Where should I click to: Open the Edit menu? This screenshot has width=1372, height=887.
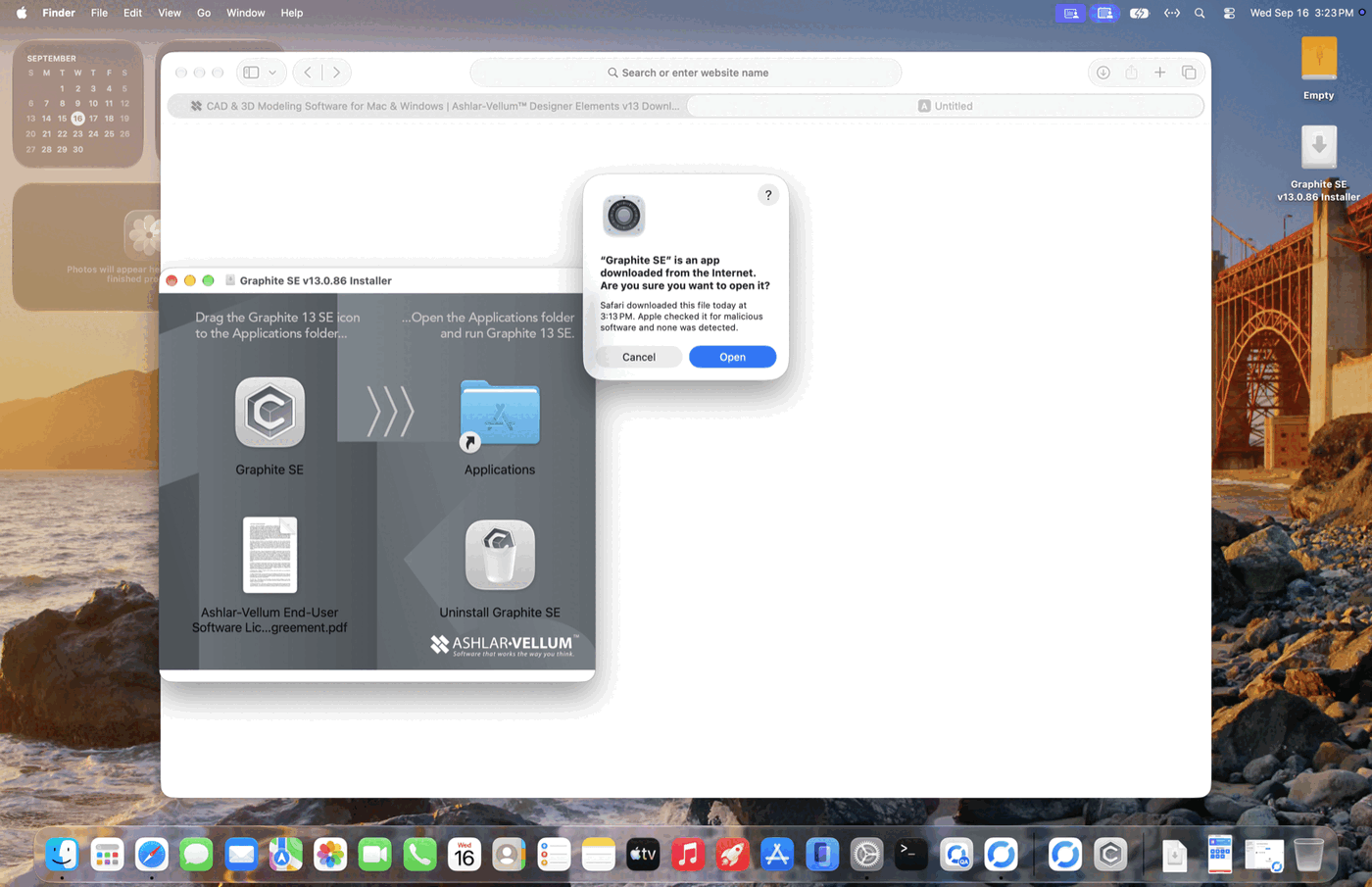pyautogui.click(x=132, y=13)
